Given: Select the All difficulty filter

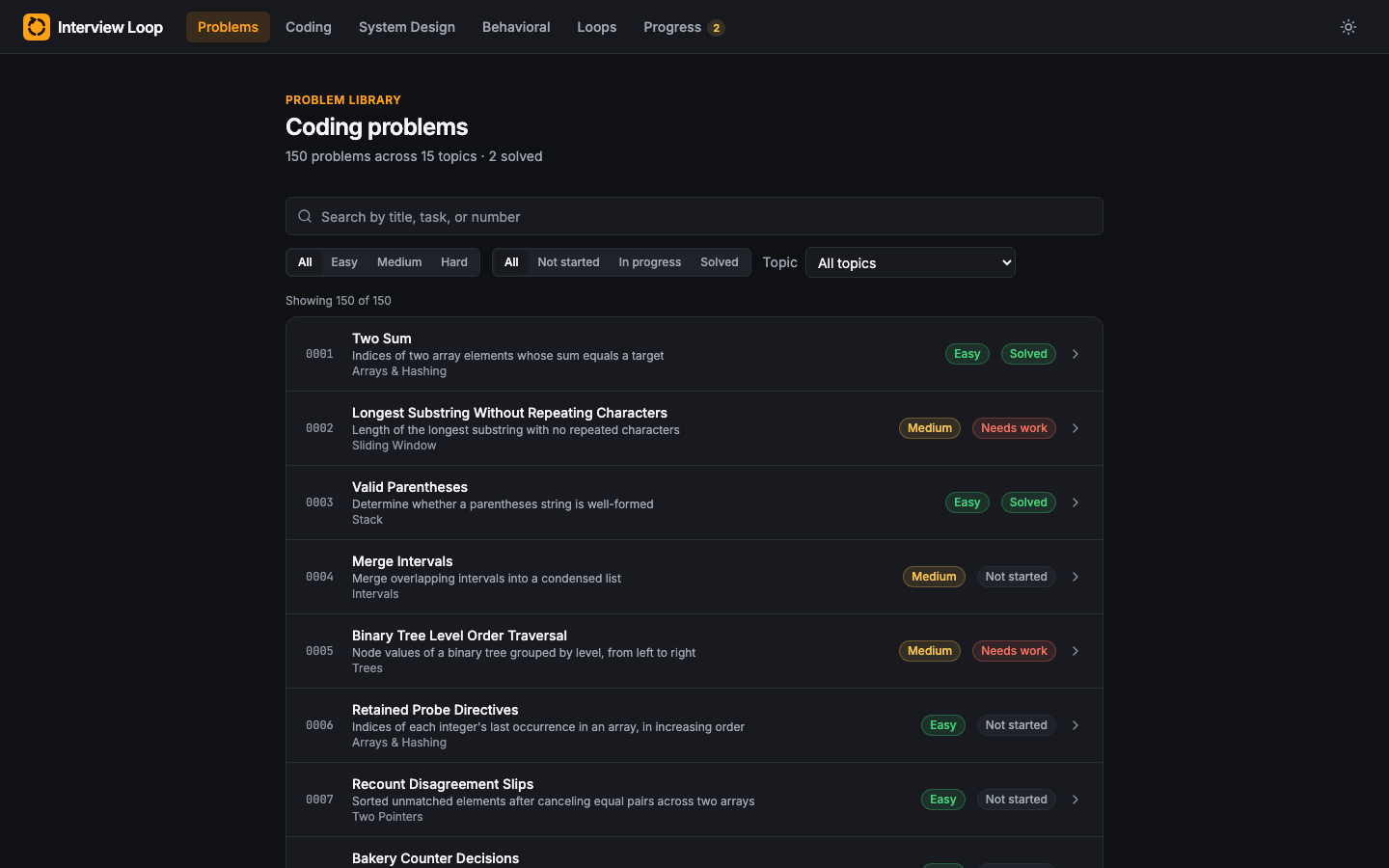Looking at the screenshot, I should 305,262.
